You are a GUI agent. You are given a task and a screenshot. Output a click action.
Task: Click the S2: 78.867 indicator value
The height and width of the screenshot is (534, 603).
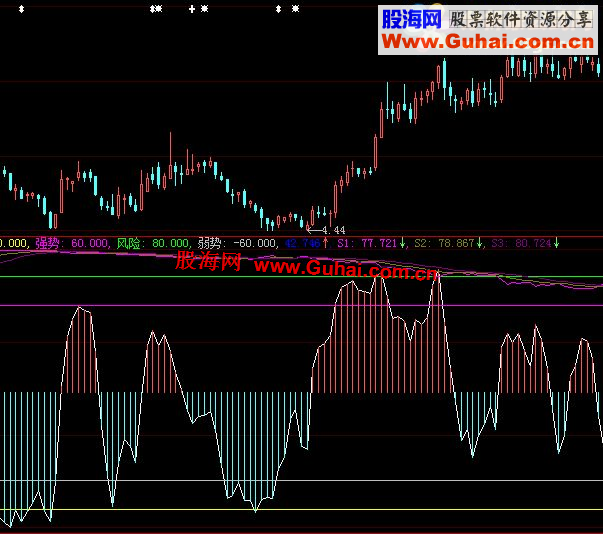pyautogui.click(x=444, y=243)
